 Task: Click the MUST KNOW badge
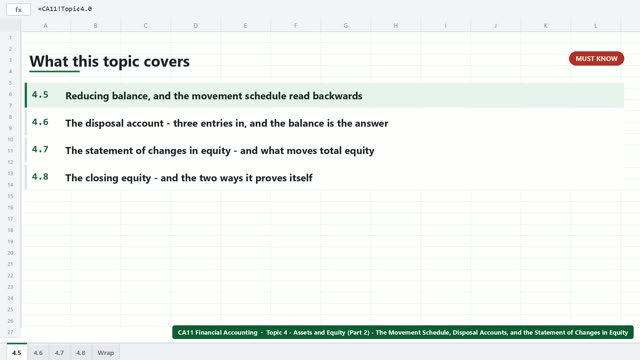(596, 59)
